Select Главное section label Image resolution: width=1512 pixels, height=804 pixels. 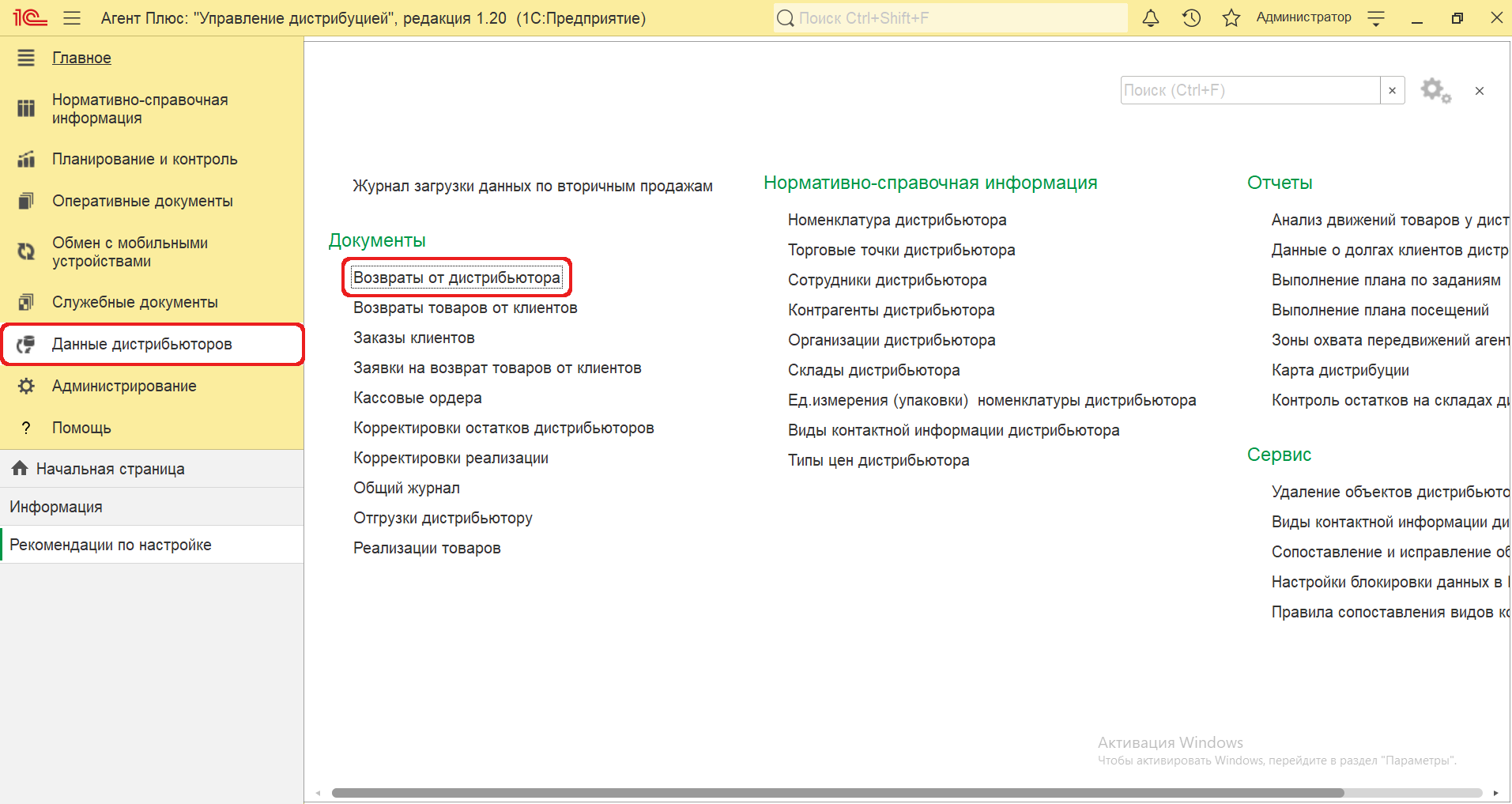(81, 58)
